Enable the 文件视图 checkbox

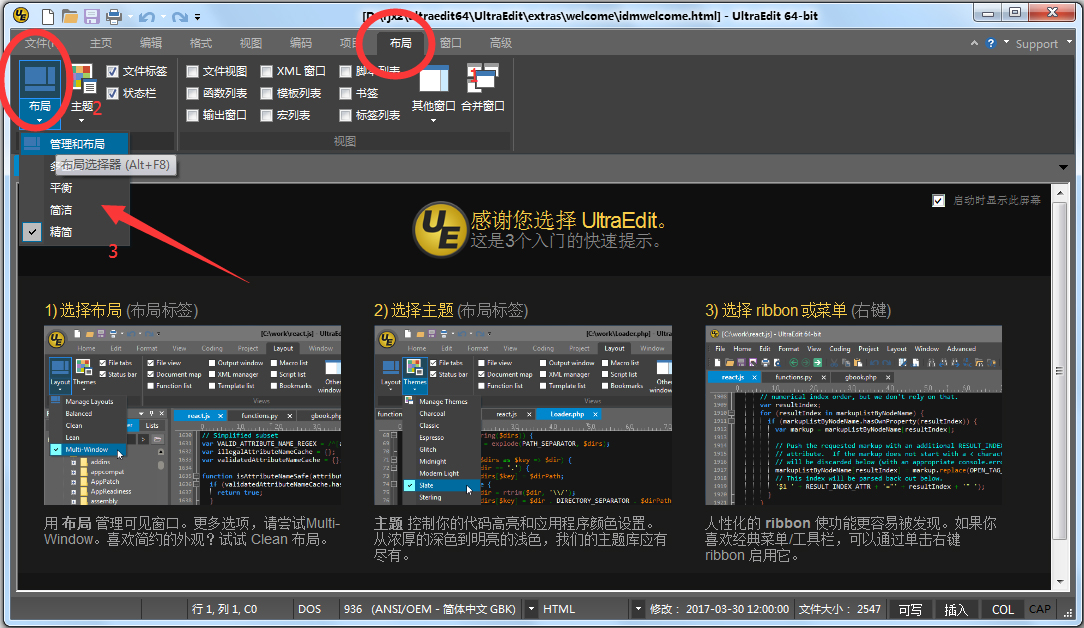pyautogui.click(x=192, y=71)
